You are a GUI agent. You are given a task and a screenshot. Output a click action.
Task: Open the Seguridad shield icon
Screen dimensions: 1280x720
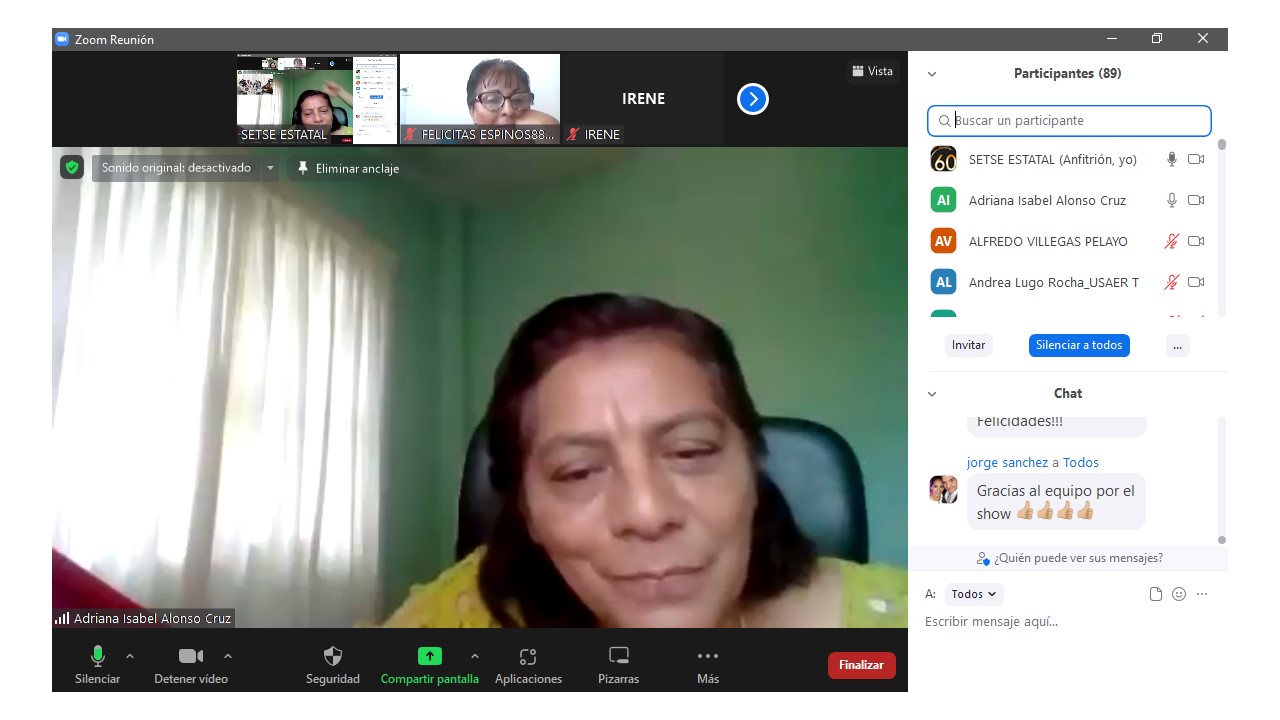coord(333,657)
